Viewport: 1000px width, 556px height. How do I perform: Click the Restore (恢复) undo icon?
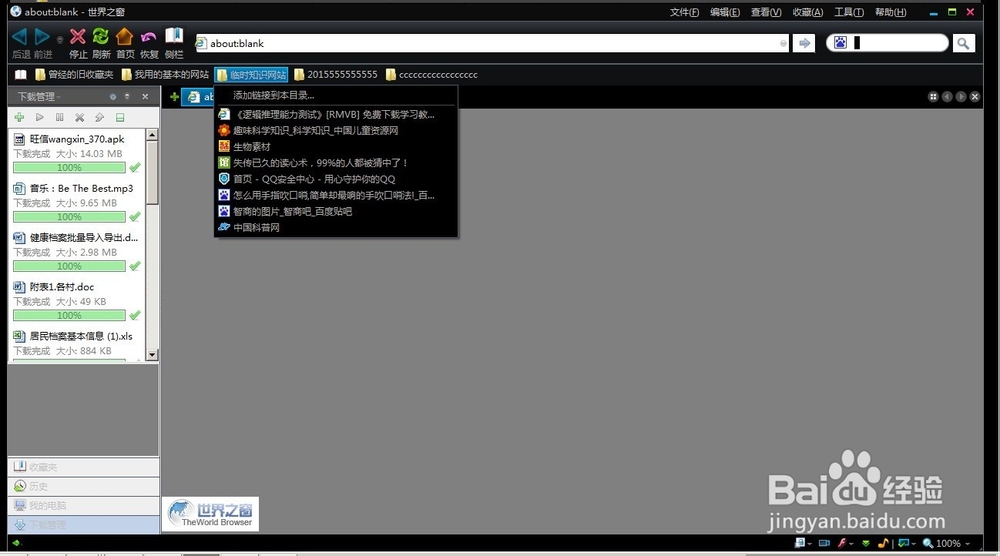(x=149, y=37)
